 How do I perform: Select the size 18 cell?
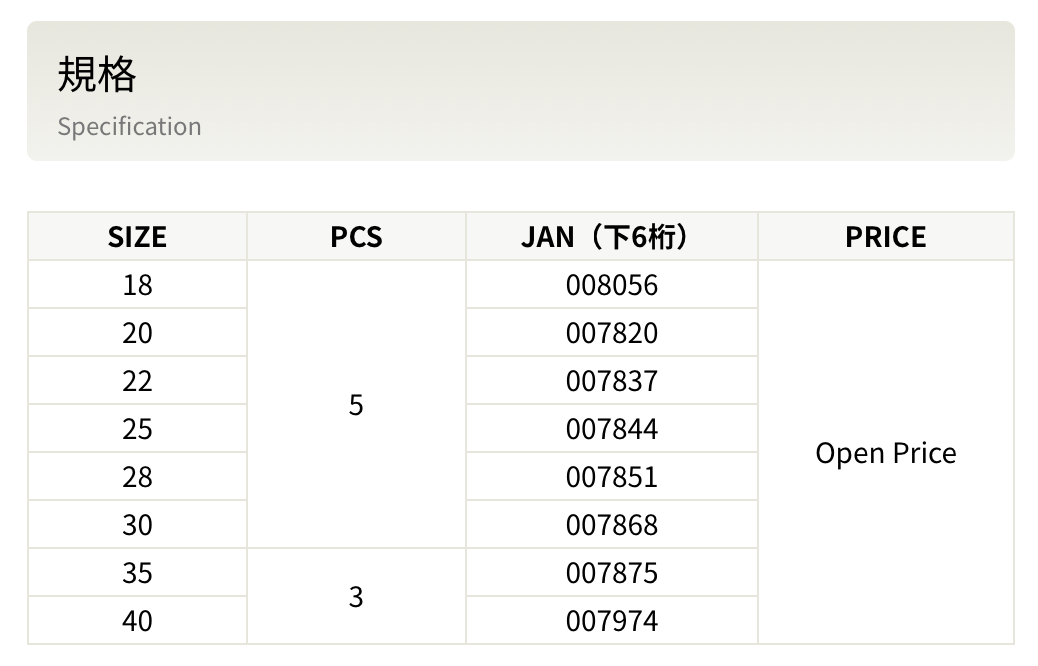137,285
